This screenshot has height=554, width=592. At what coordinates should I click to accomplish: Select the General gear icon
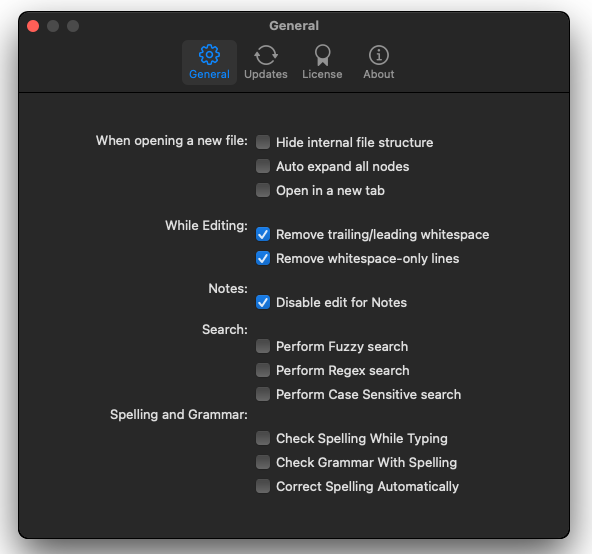(209, 55)
